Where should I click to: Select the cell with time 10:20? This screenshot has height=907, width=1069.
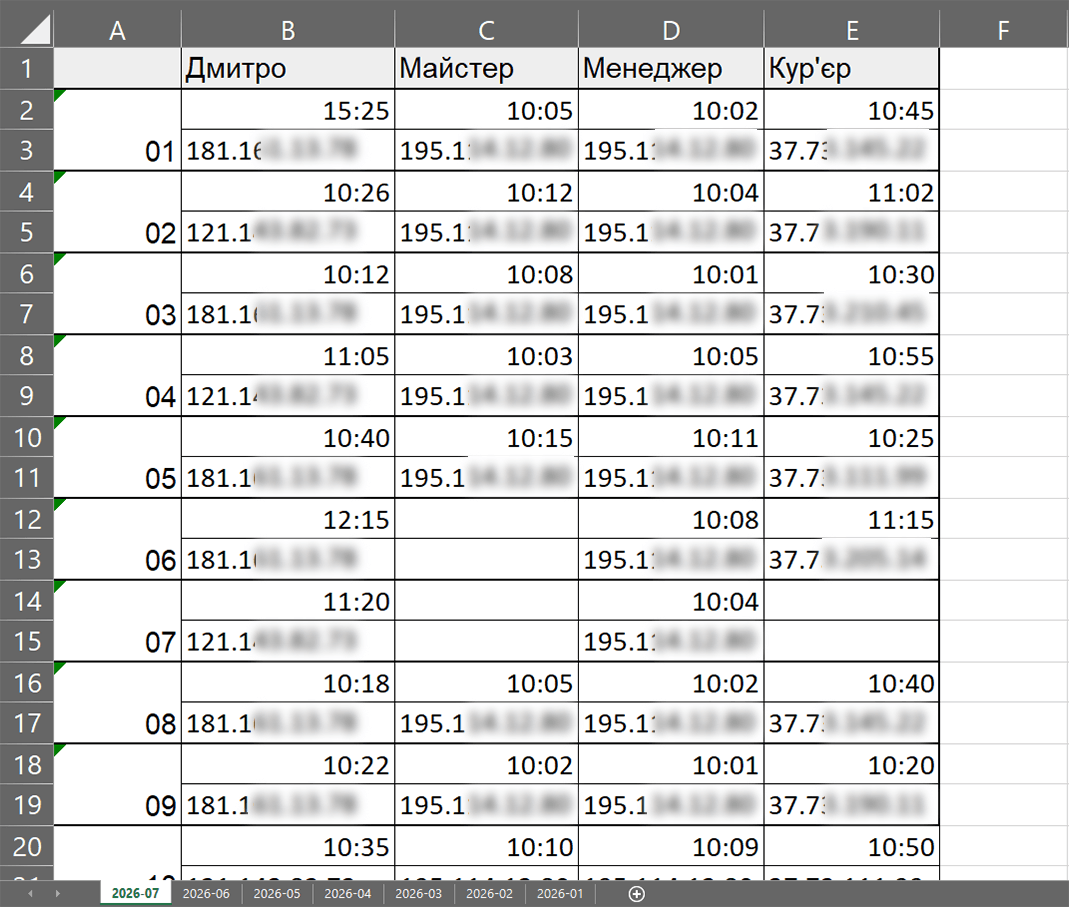point(852,764)
